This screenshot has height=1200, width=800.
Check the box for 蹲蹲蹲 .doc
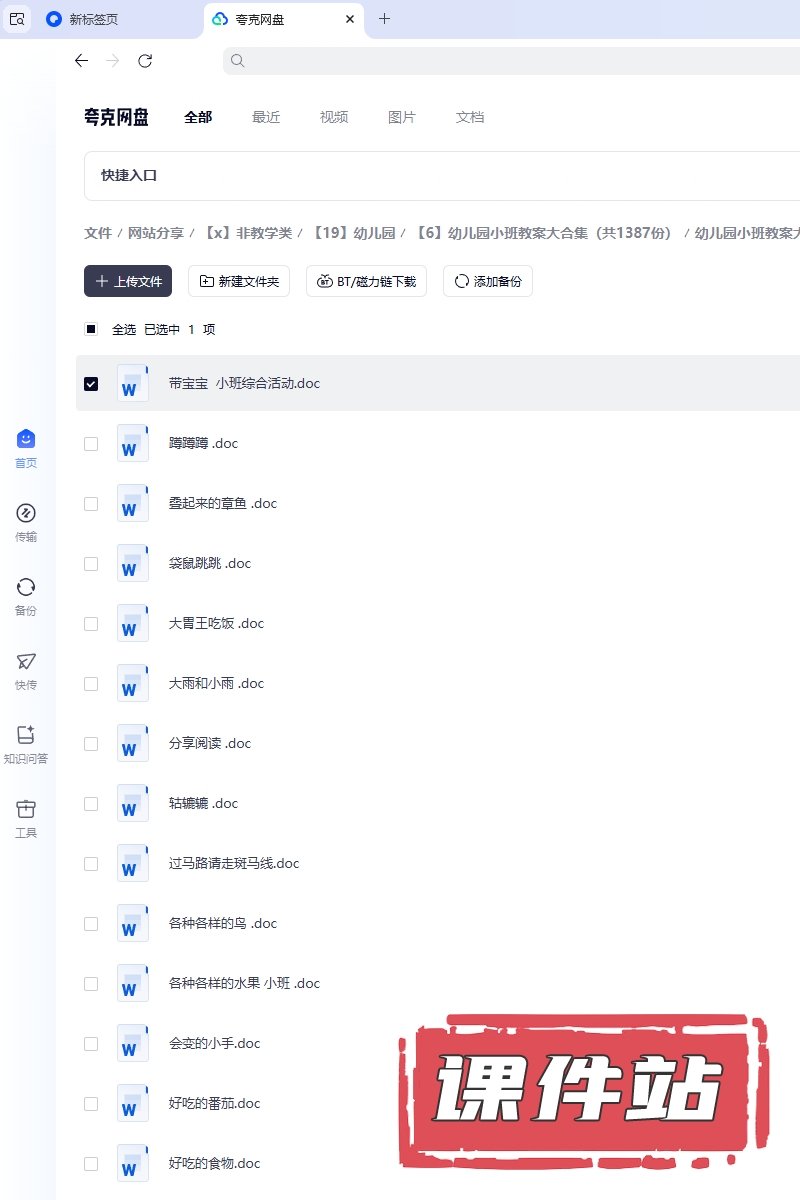91,444
